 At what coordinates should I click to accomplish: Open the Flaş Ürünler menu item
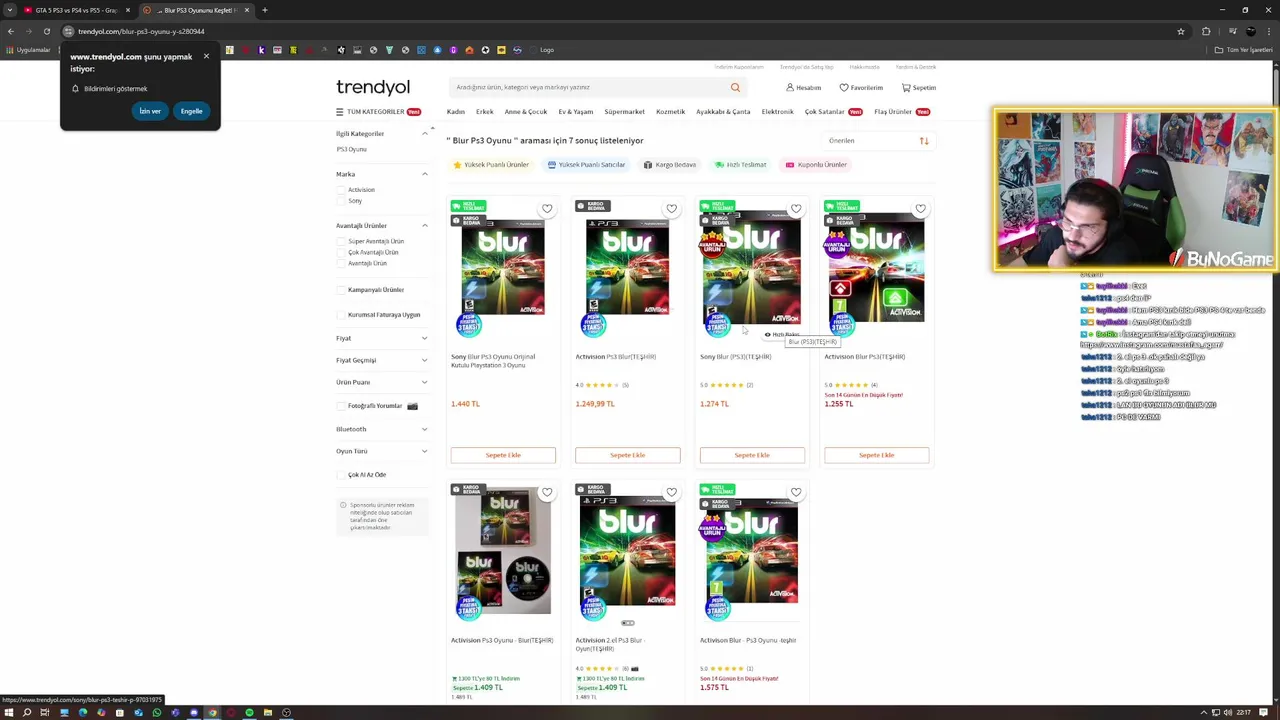[x=893, y=112]
